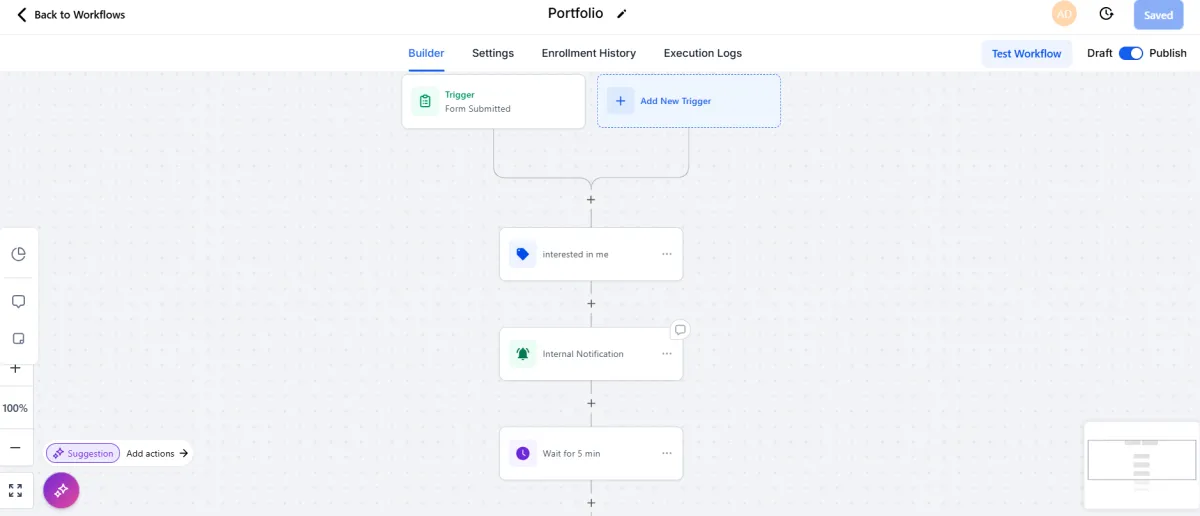
Task: Switch to the Enrollment History tab
Action: tap(588, 53)
